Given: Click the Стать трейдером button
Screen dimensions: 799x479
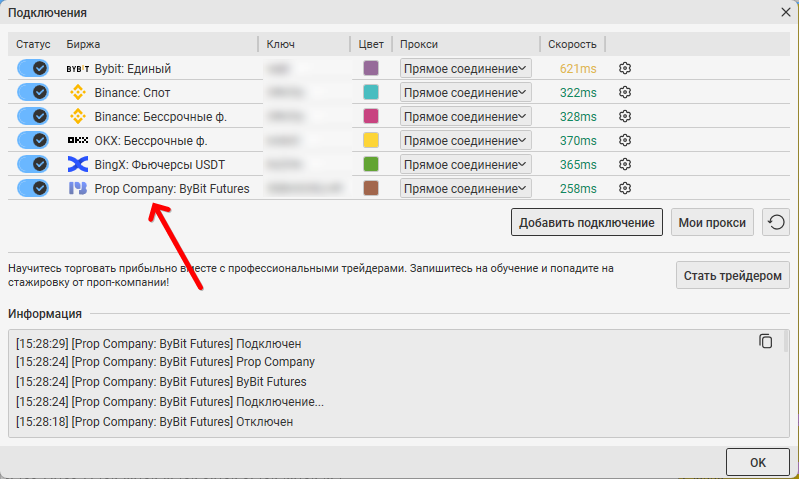Looking at the screenshot, I should [732, 275].
